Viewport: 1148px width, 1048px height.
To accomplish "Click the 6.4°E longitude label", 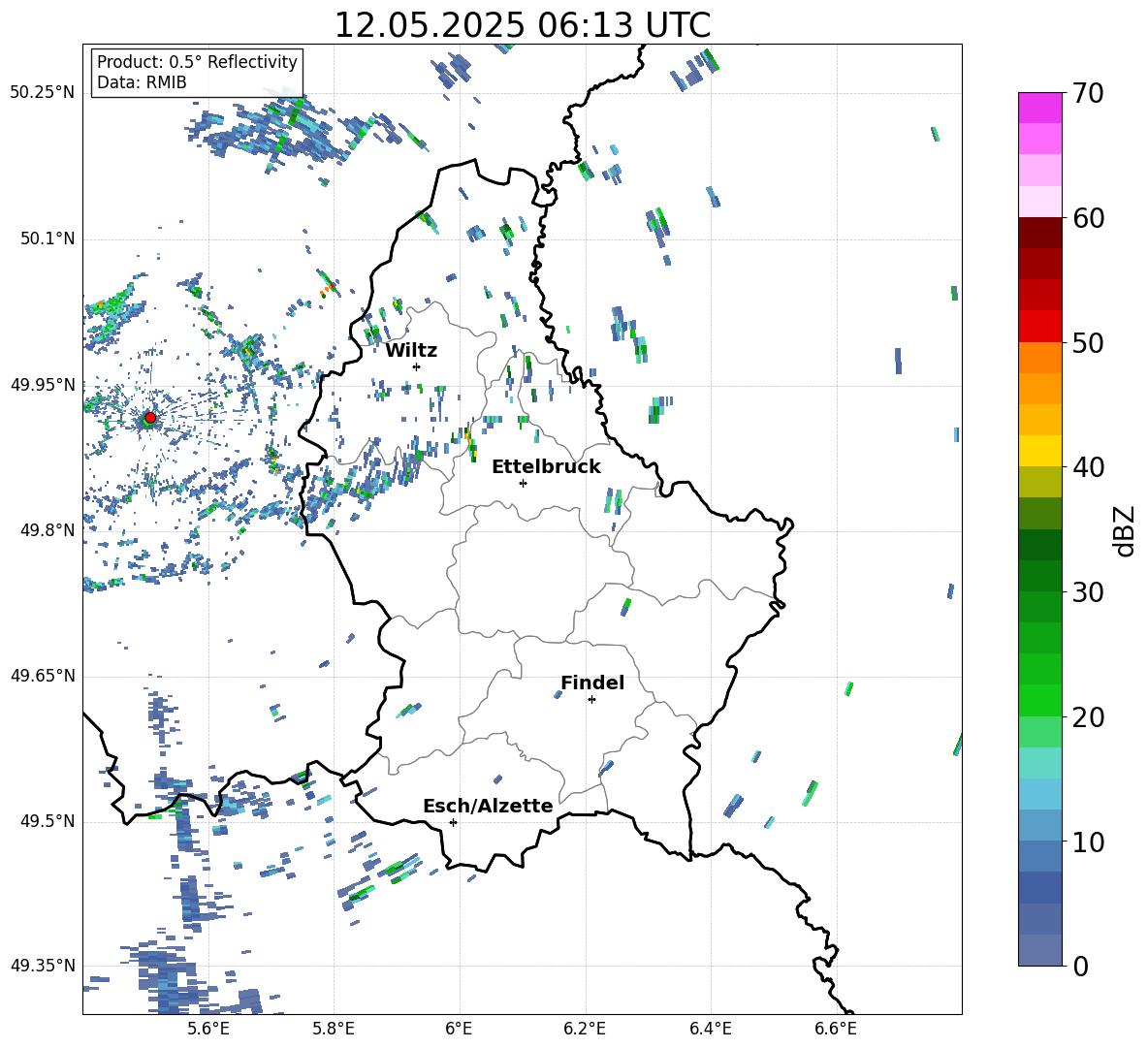I will coord(710,1029).
